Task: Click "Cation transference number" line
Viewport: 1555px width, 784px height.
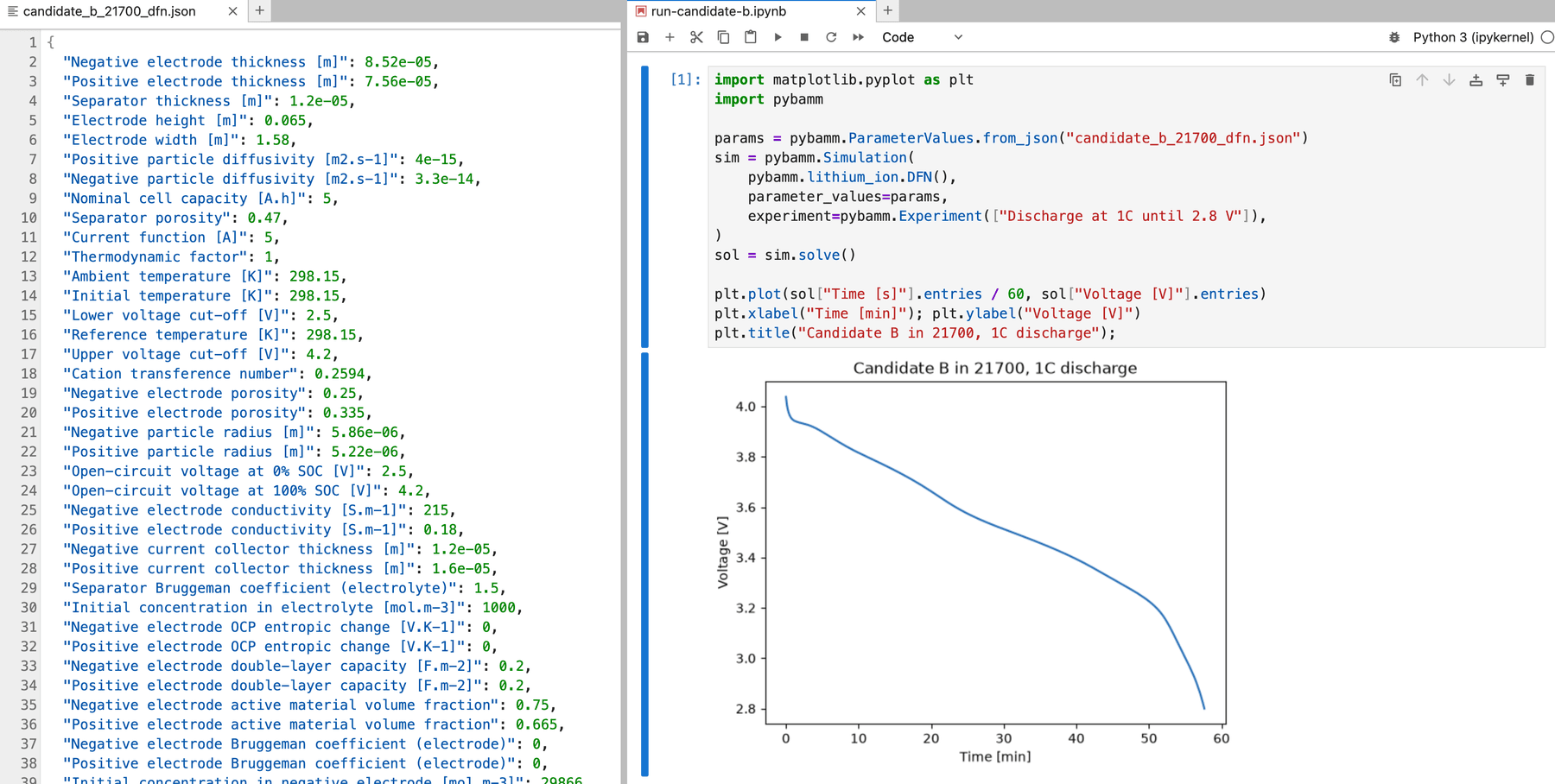Action: coord(218,374)
